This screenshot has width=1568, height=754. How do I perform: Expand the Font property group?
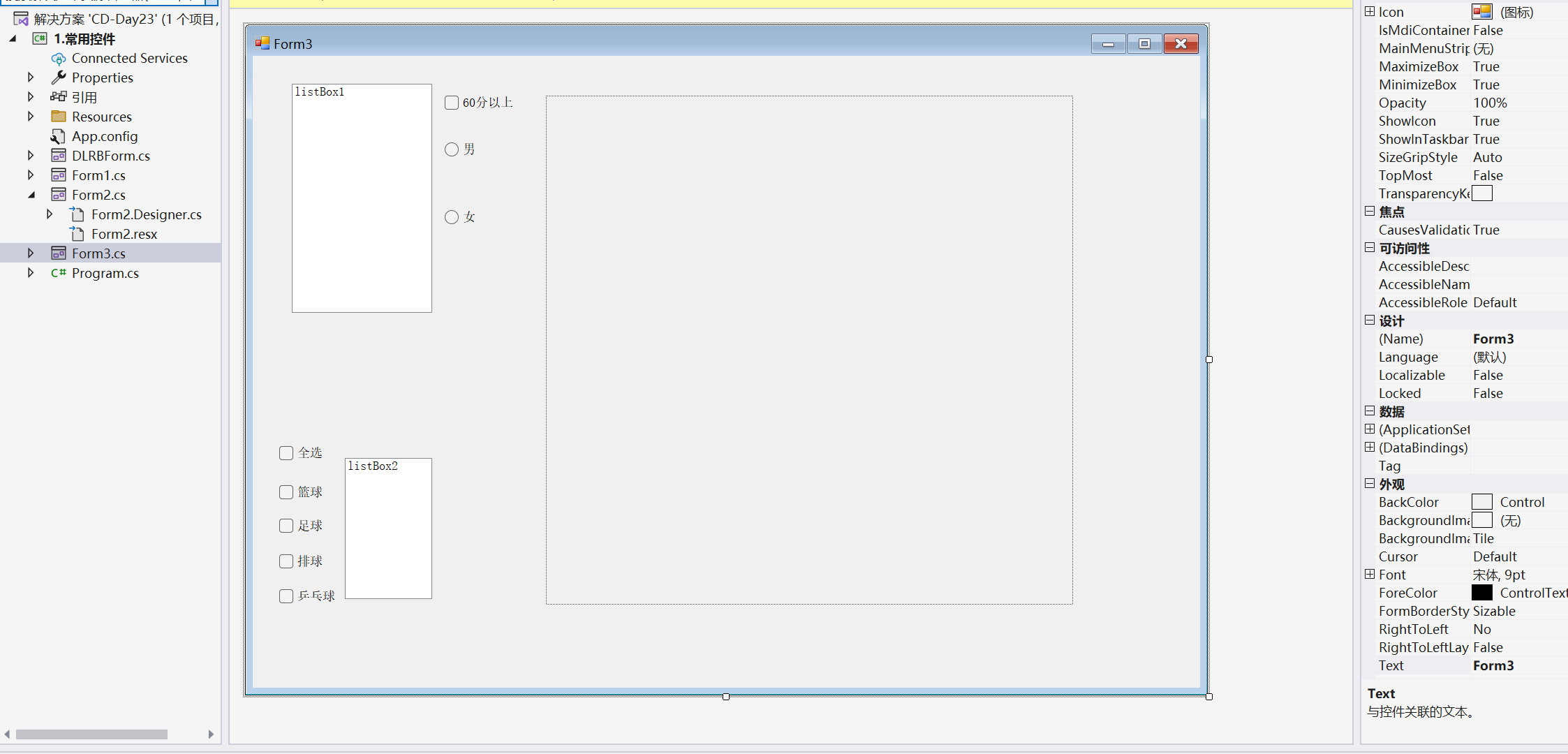pyautogui.click(x=1370, y=574)
